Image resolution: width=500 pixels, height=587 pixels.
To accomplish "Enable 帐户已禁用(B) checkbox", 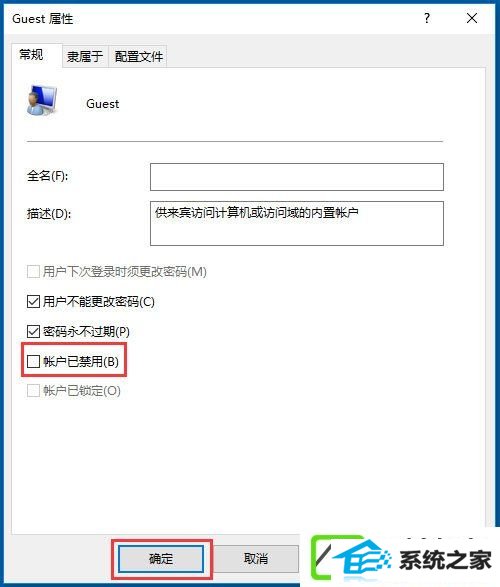I will coord(33,361).
